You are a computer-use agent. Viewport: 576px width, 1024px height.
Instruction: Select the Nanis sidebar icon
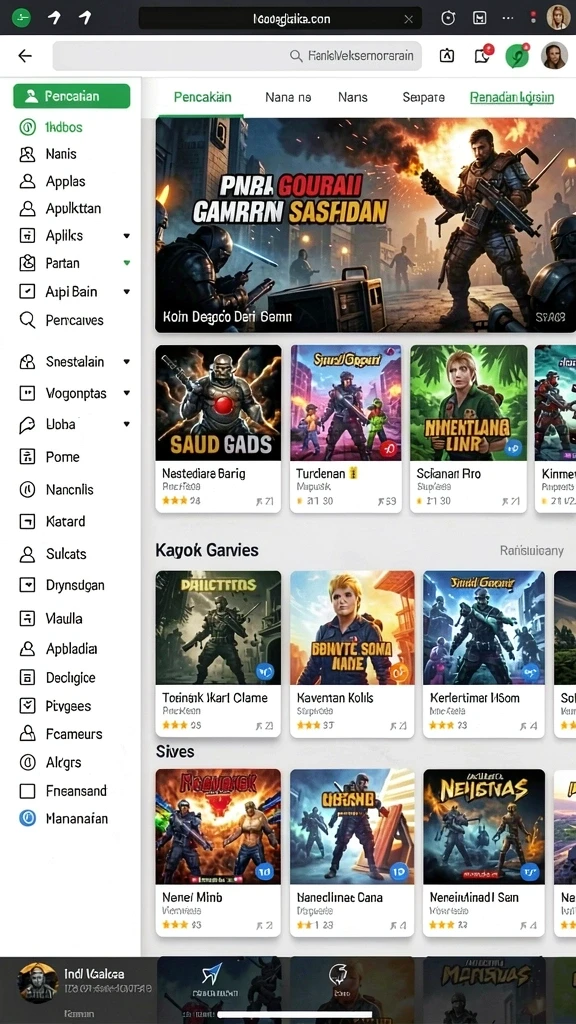[x=27, y=154]
